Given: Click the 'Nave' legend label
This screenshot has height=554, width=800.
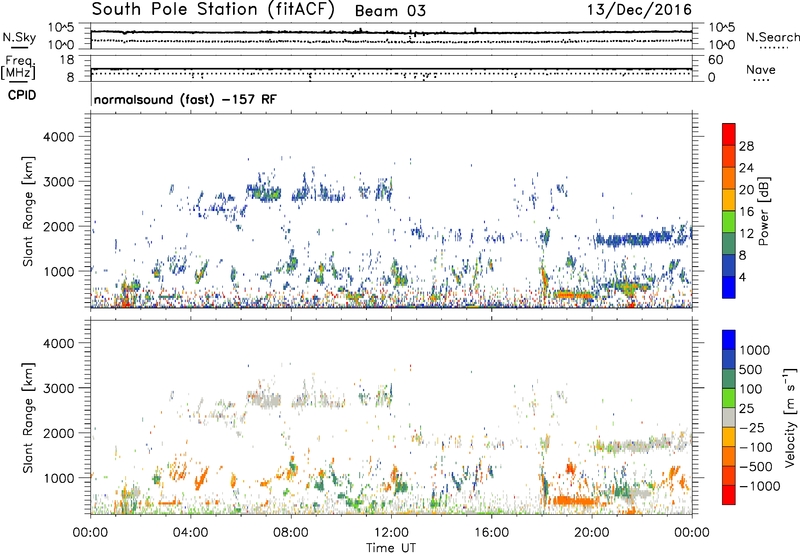Looking at the screenshot, I should 761,70.
